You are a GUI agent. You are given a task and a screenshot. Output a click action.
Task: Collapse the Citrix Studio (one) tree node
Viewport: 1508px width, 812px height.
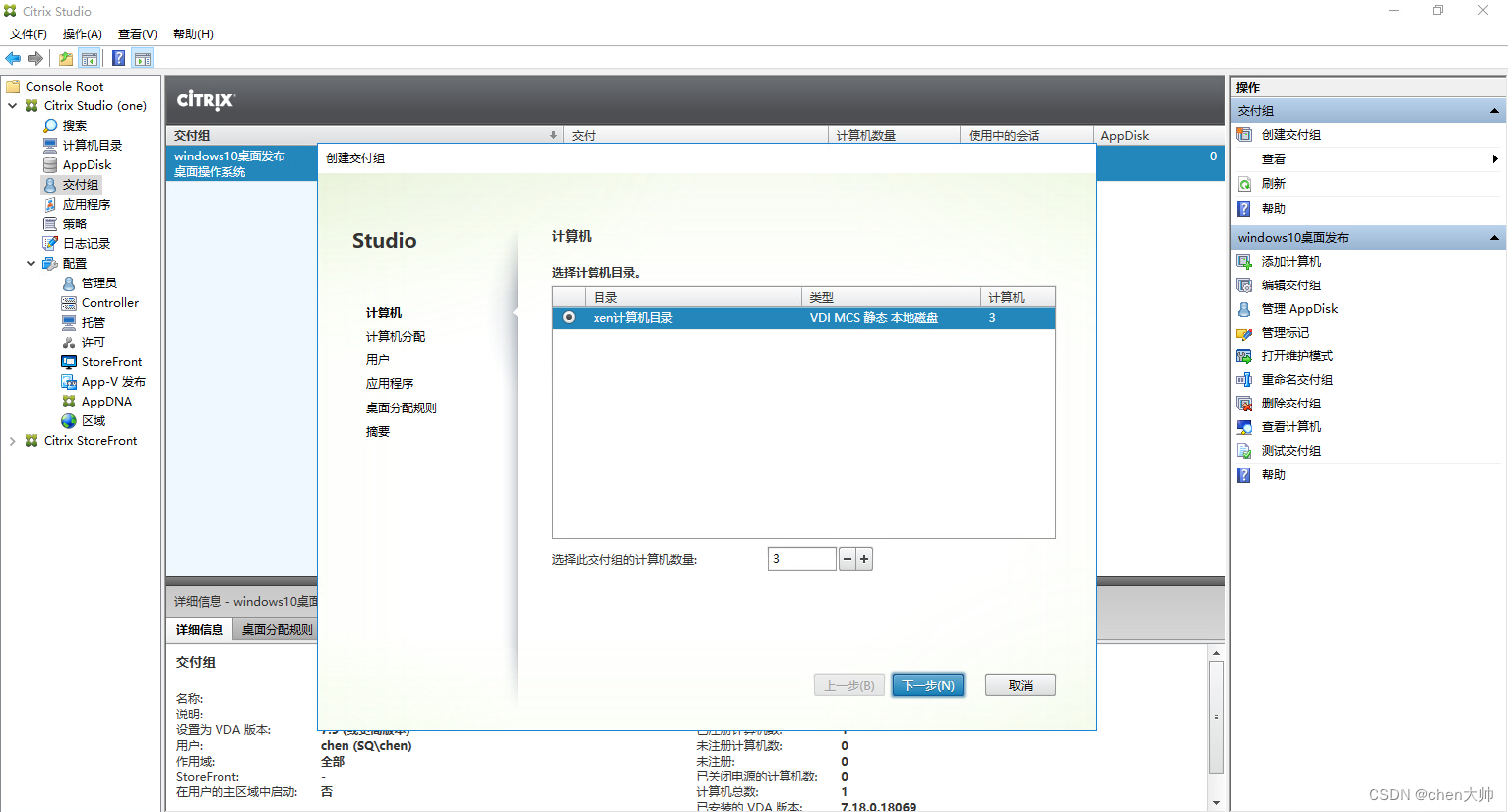coord(13,106)
